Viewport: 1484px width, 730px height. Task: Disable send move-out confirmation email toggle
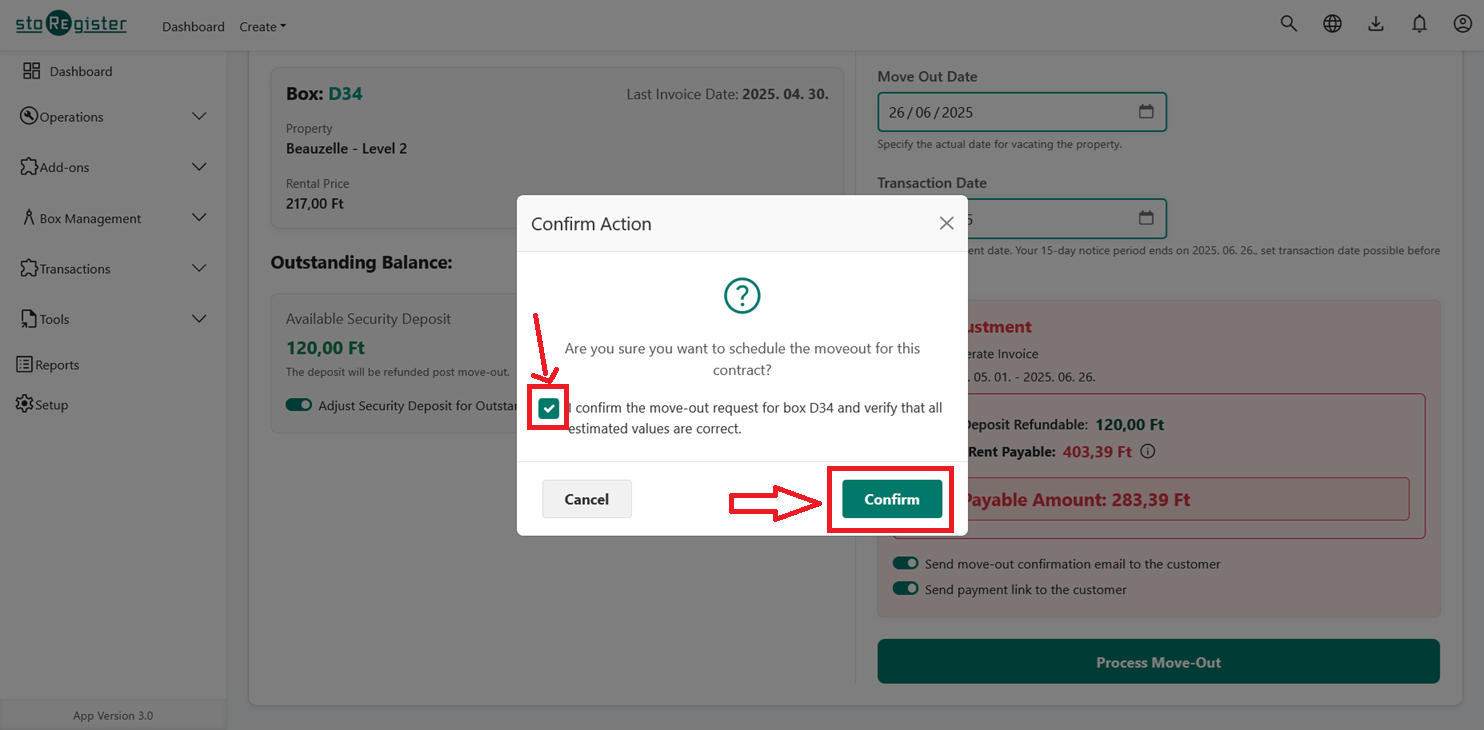[x=905, y=563]
